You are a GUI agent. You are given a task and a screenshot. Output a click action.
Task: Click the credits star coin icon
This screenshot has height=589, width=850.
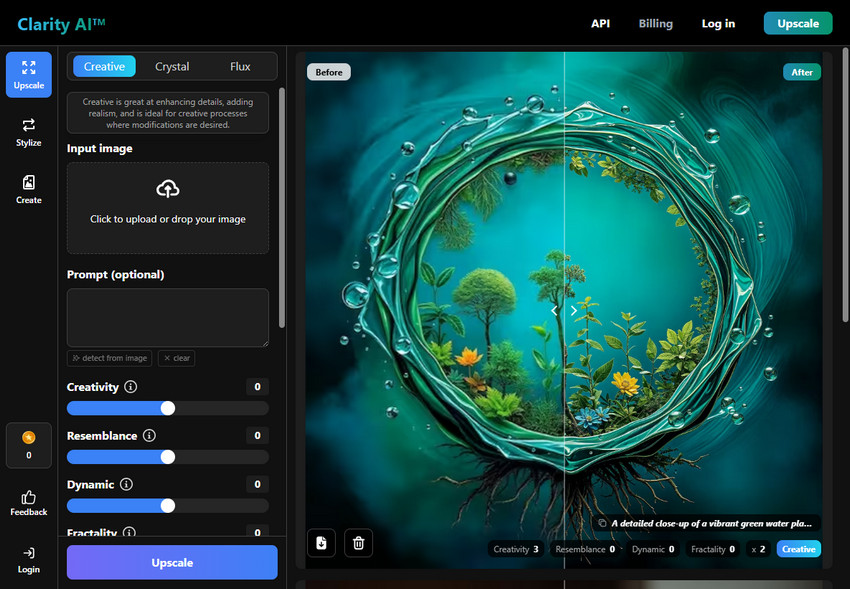29,437
